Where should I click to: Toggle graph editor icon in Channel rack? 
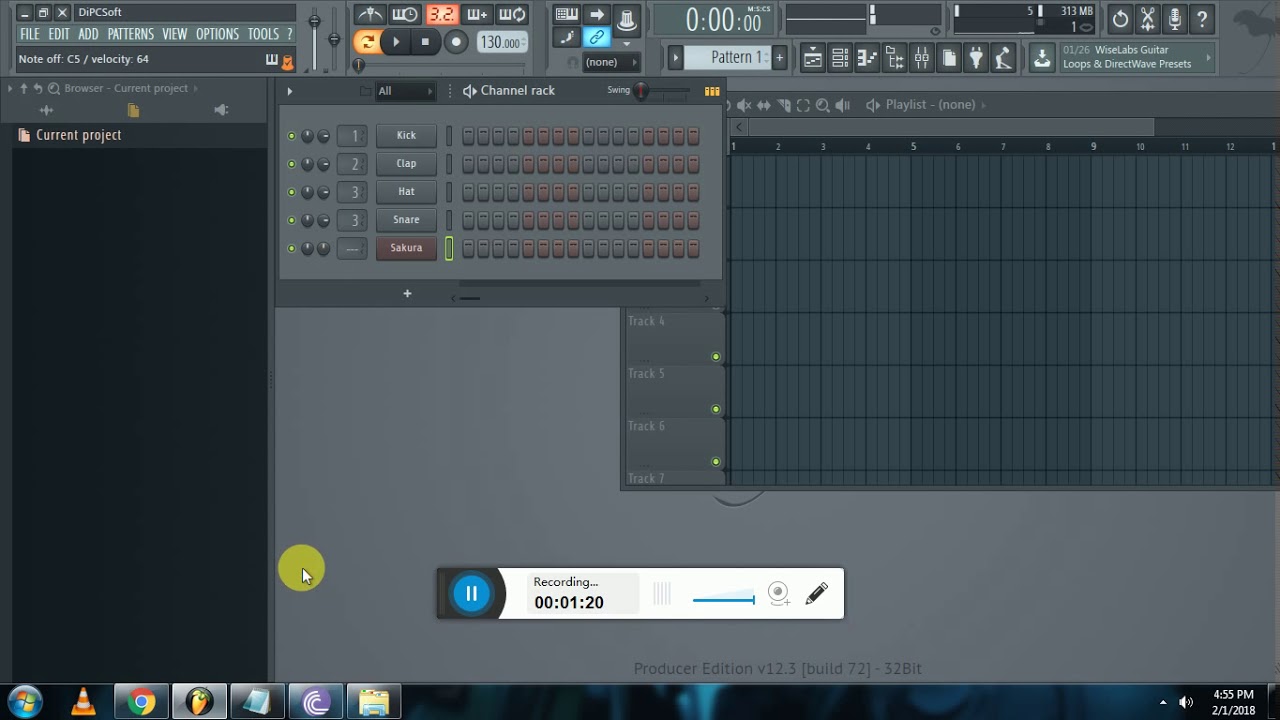(712, 91)
